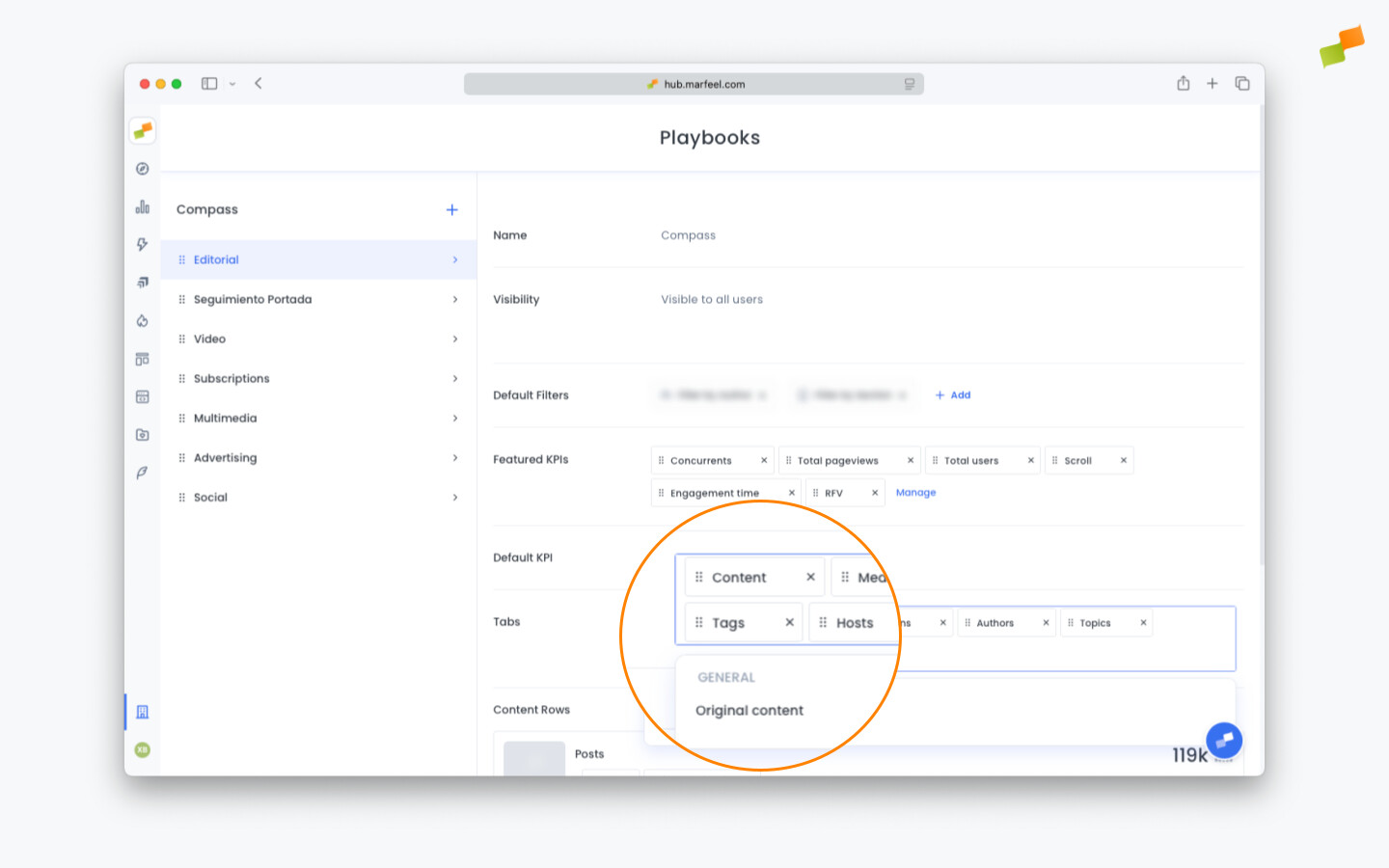Open the Compass navigation icon in sidebar
Image resolution: width=1389 pixels, height=868 pixels.
(142, 168)
